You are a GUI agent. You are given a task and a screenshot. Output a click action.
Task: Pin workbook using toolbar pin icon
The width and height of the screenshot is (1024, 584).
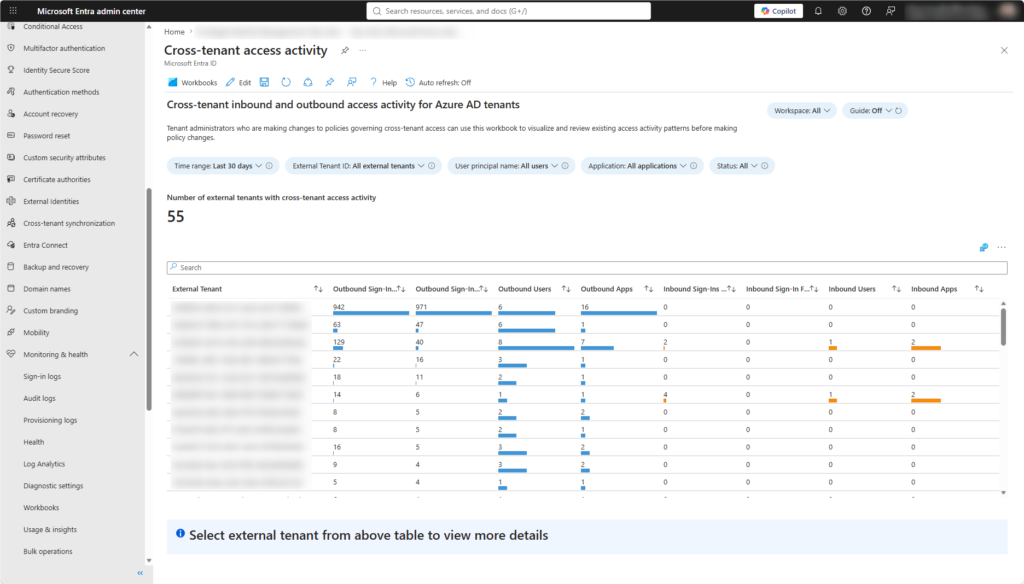(x=330, y=82)
